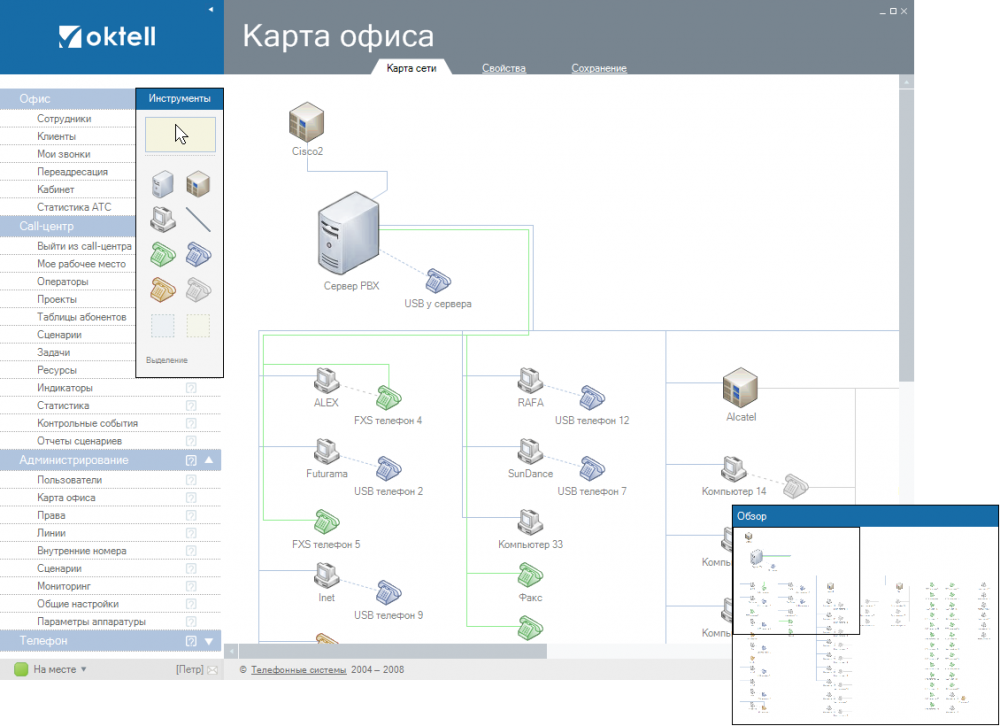
Task: Open the Сохранение tab
Action: [599, 68]
